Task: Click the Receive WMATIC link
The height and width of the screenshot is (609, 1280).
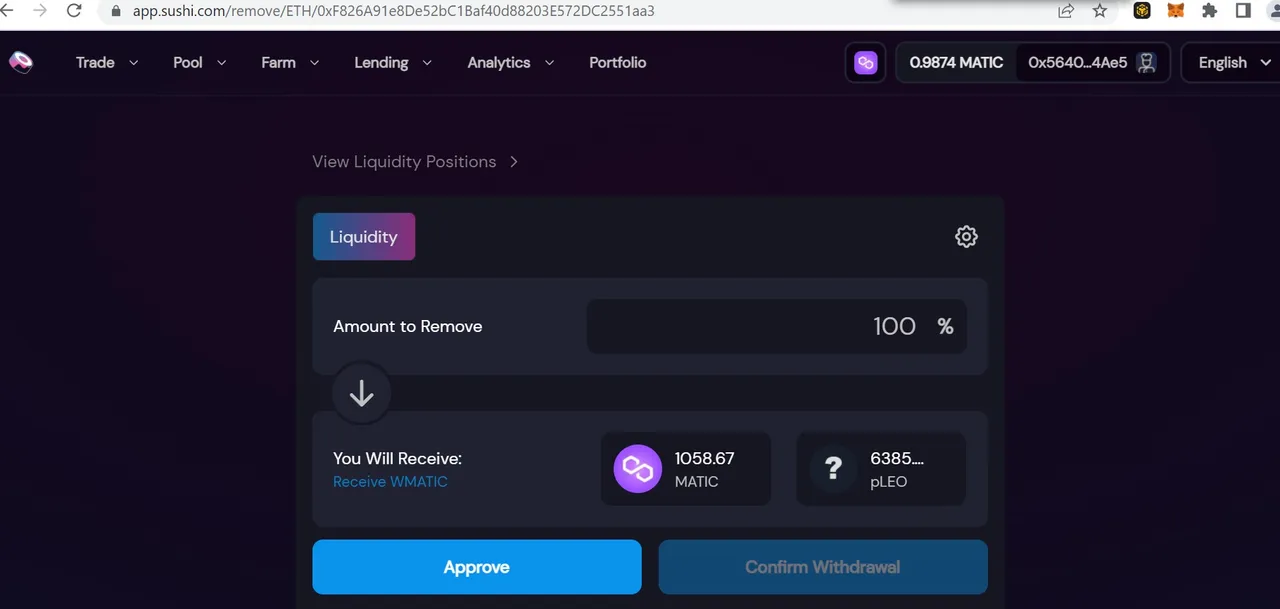Action: (390, 482)
